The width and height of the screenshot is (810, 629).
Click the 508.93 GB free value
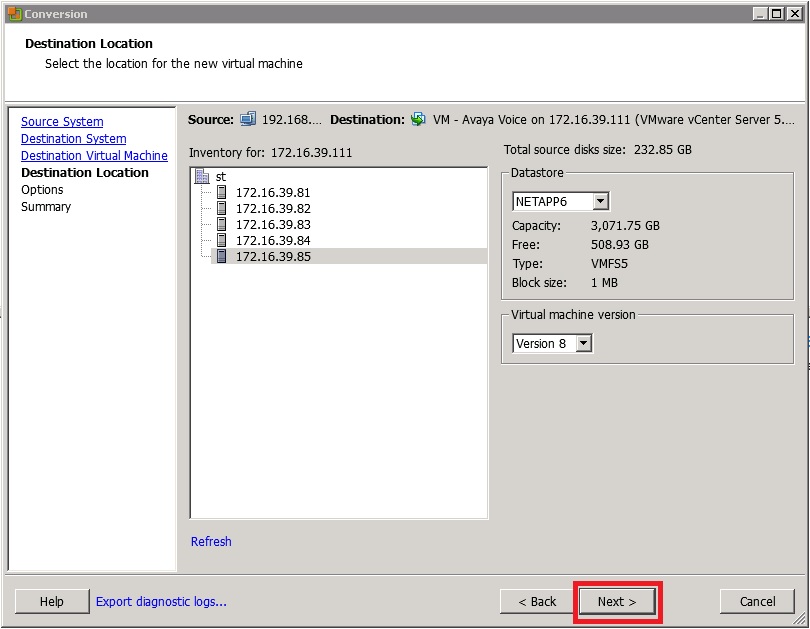(x=620, y=245)
